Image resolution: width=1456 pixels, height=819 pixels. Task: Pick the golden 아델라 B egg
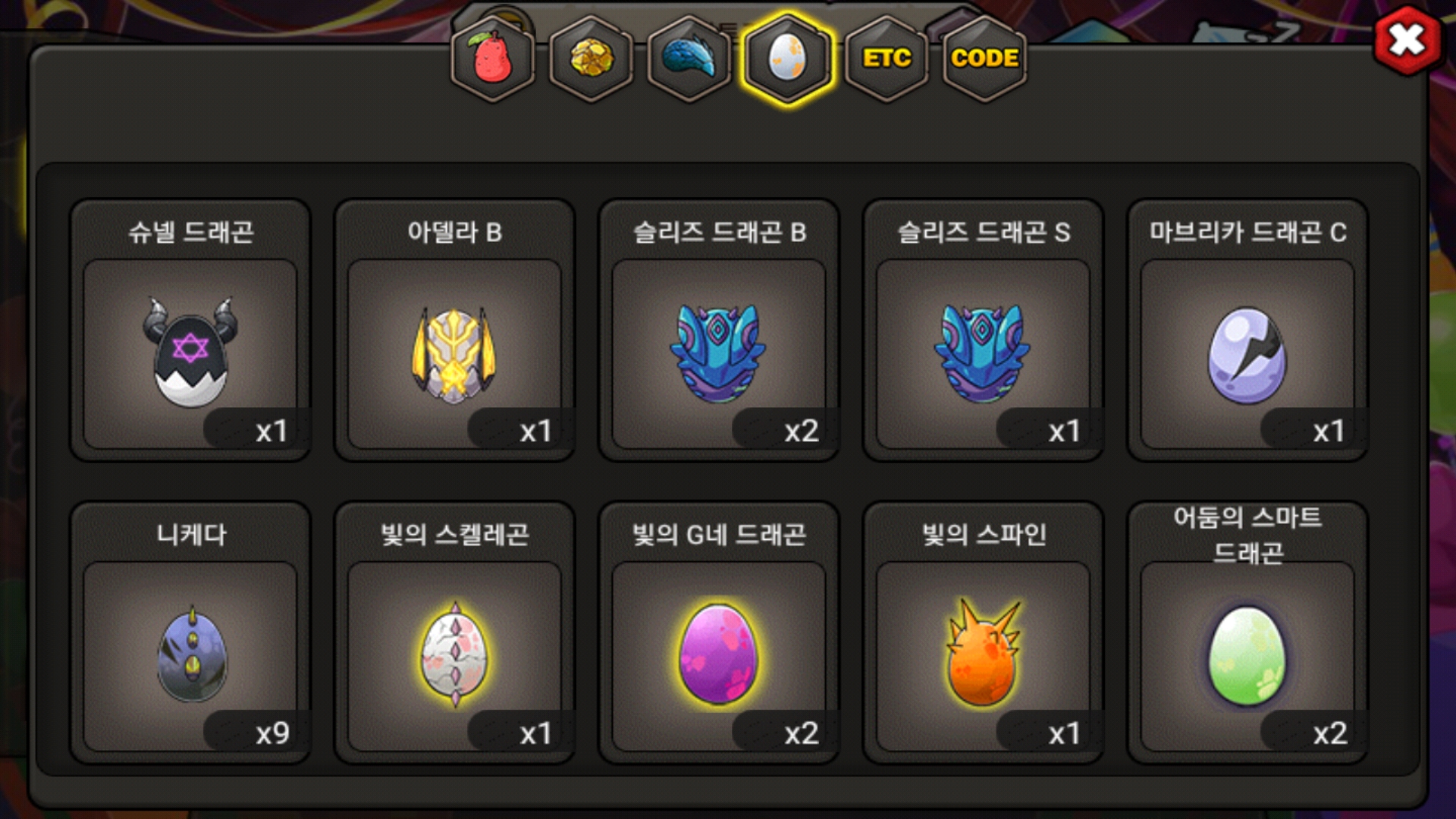coord(454,353)
